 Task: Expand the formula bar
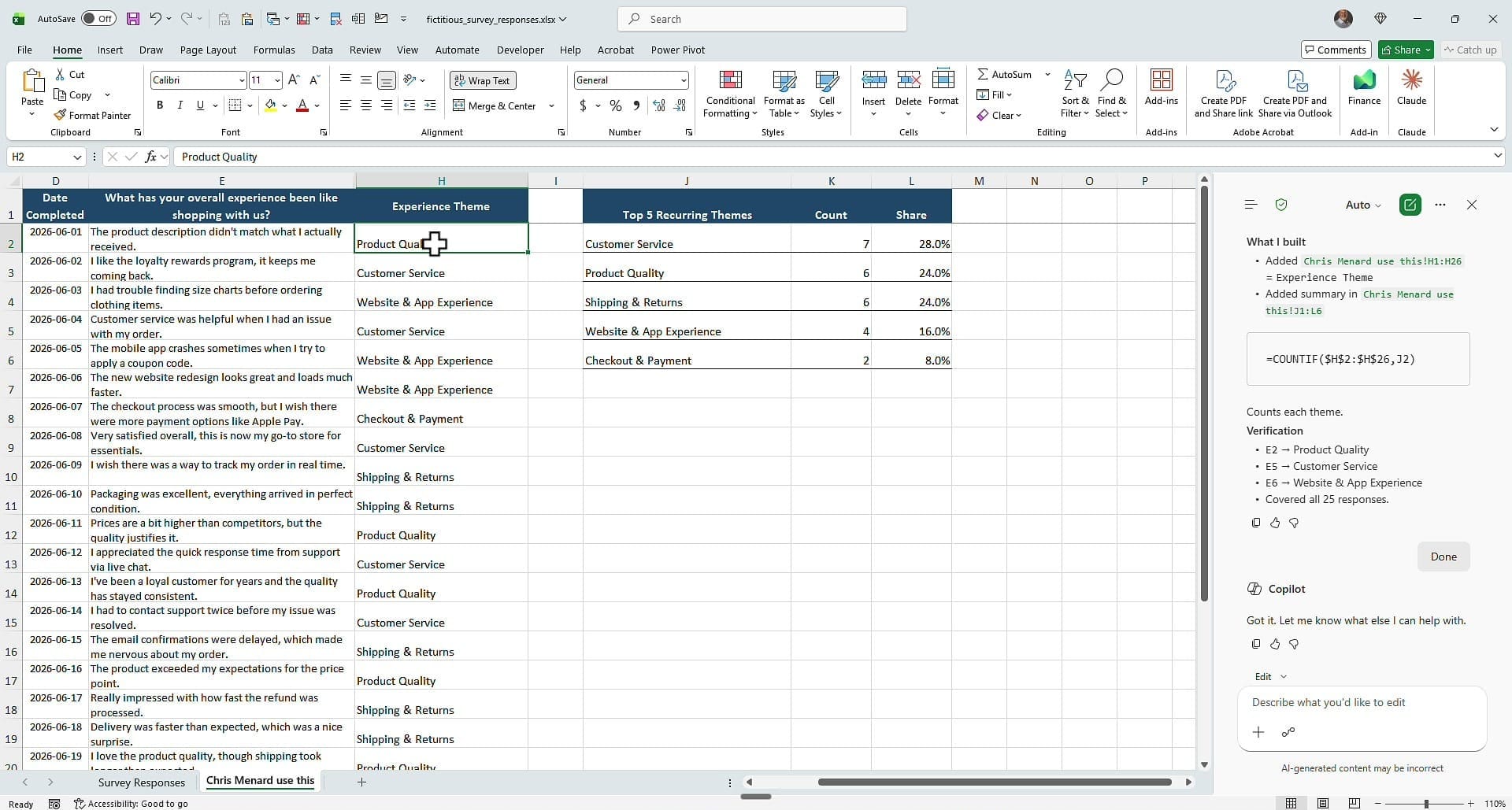point(1498,156)
